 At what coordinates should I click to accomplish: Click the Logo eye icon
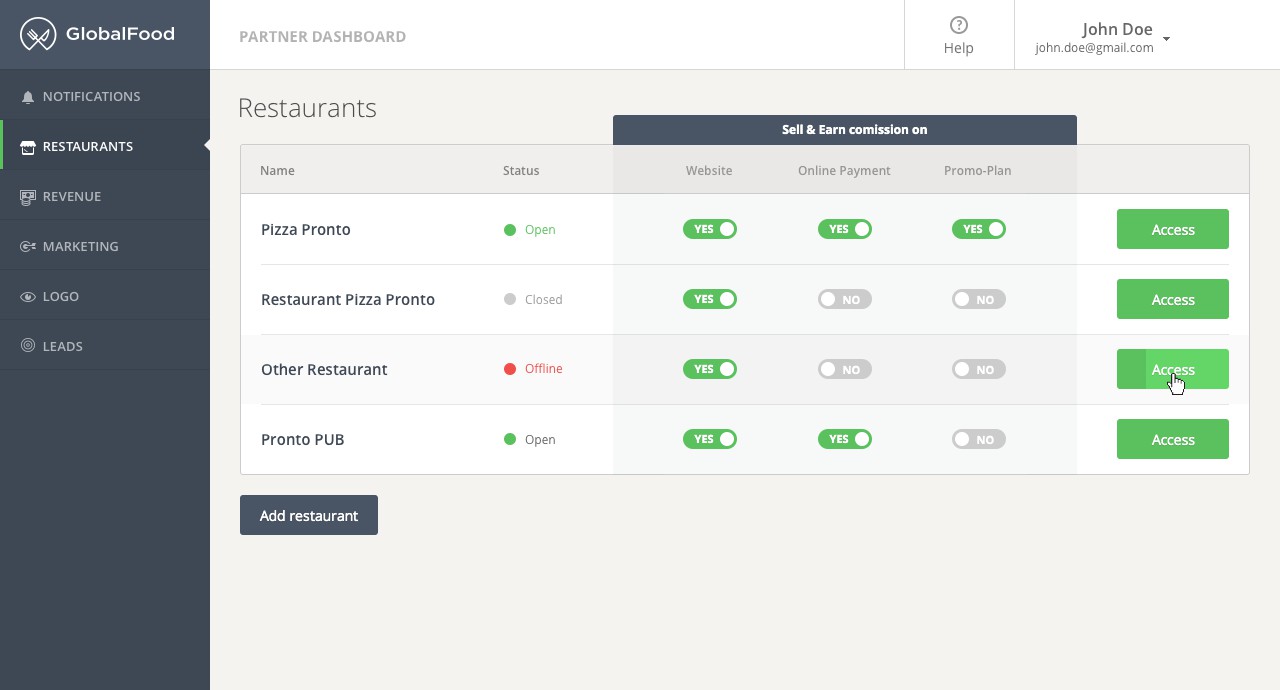point(28,297)
